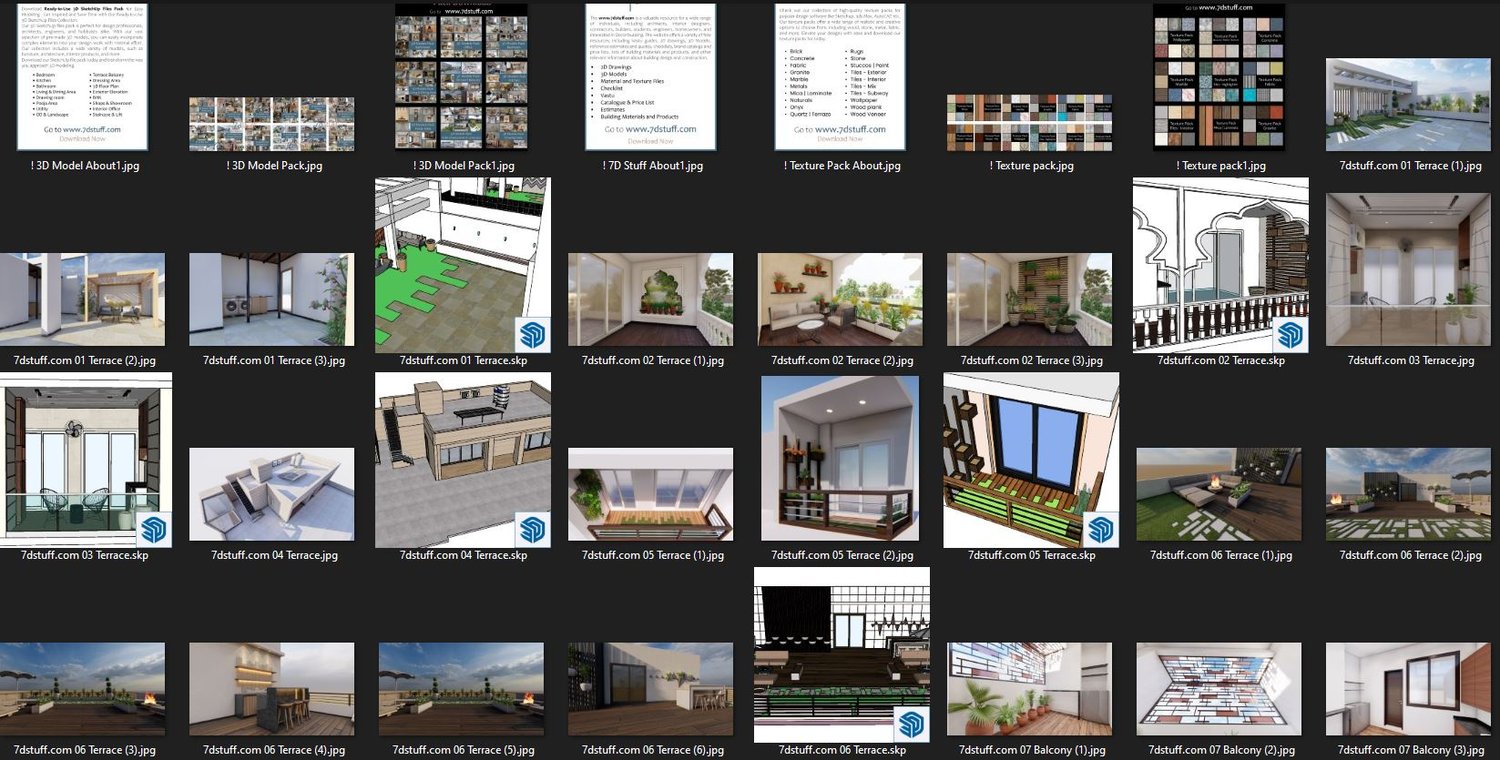The height and width of the screenshot is (760, 1500).
Task: Select the 06 Terrace (3).jpg thumbnail image
Action: tap(82, 690)
